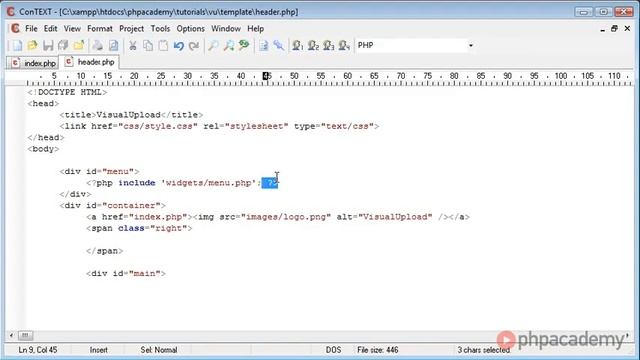Click the Find Next icon

coord(229,45)
